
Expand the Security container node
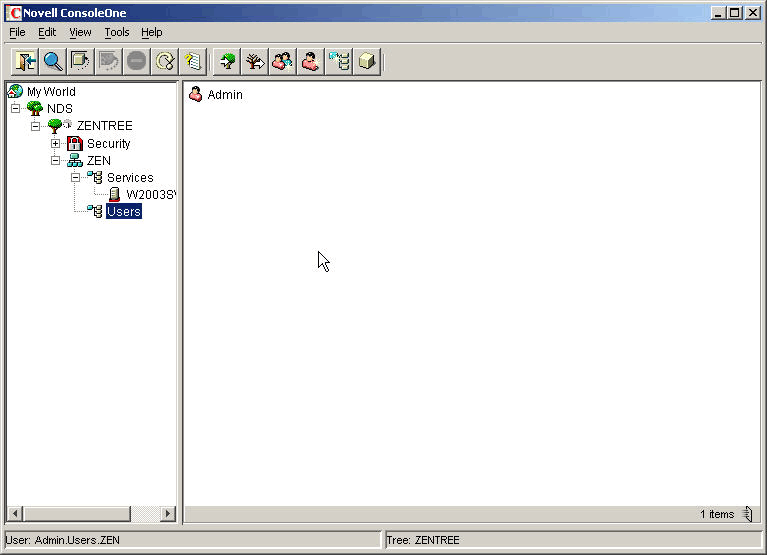(x=55, y=144)
